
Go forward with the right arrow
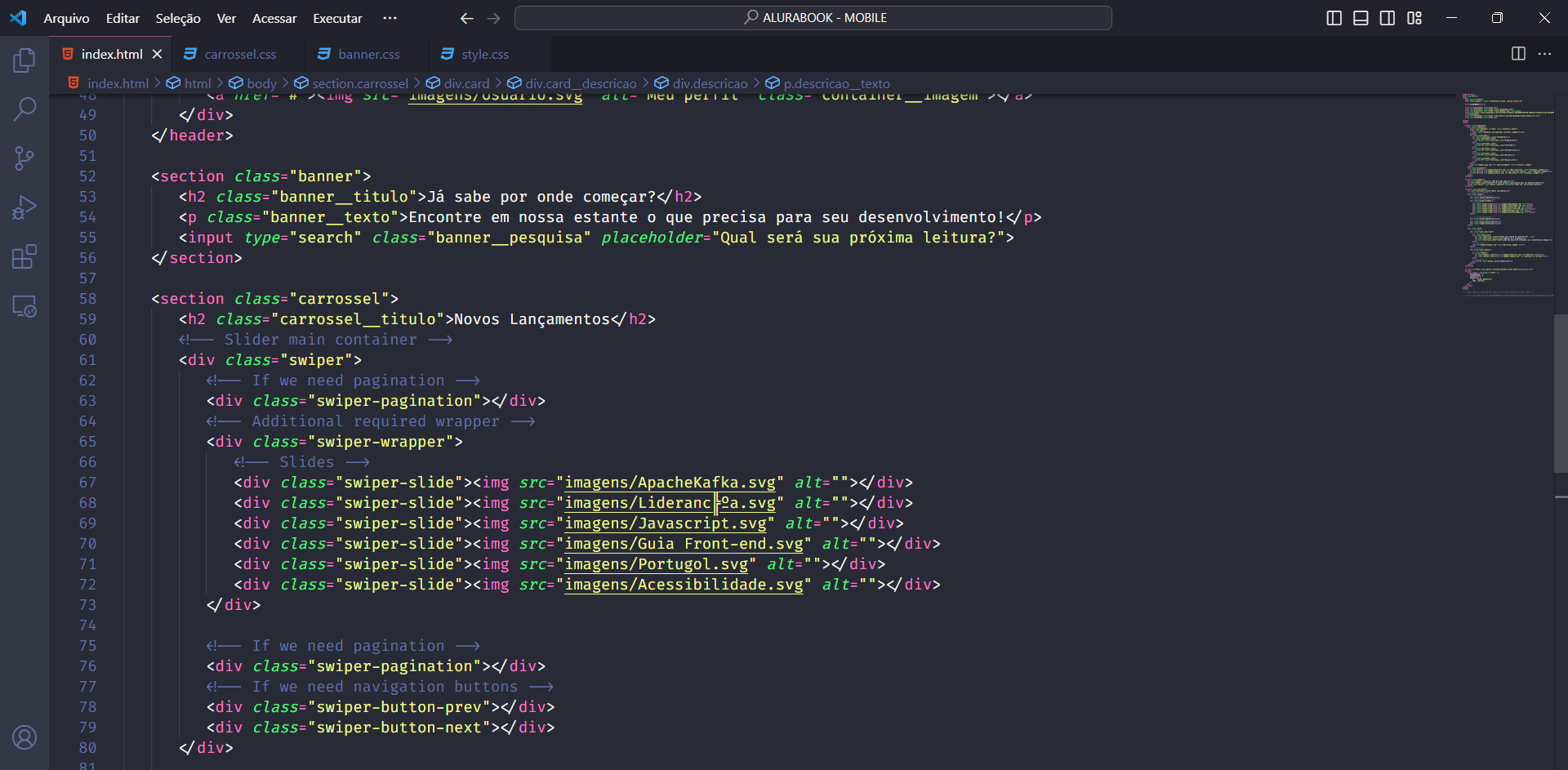point(493,18)
